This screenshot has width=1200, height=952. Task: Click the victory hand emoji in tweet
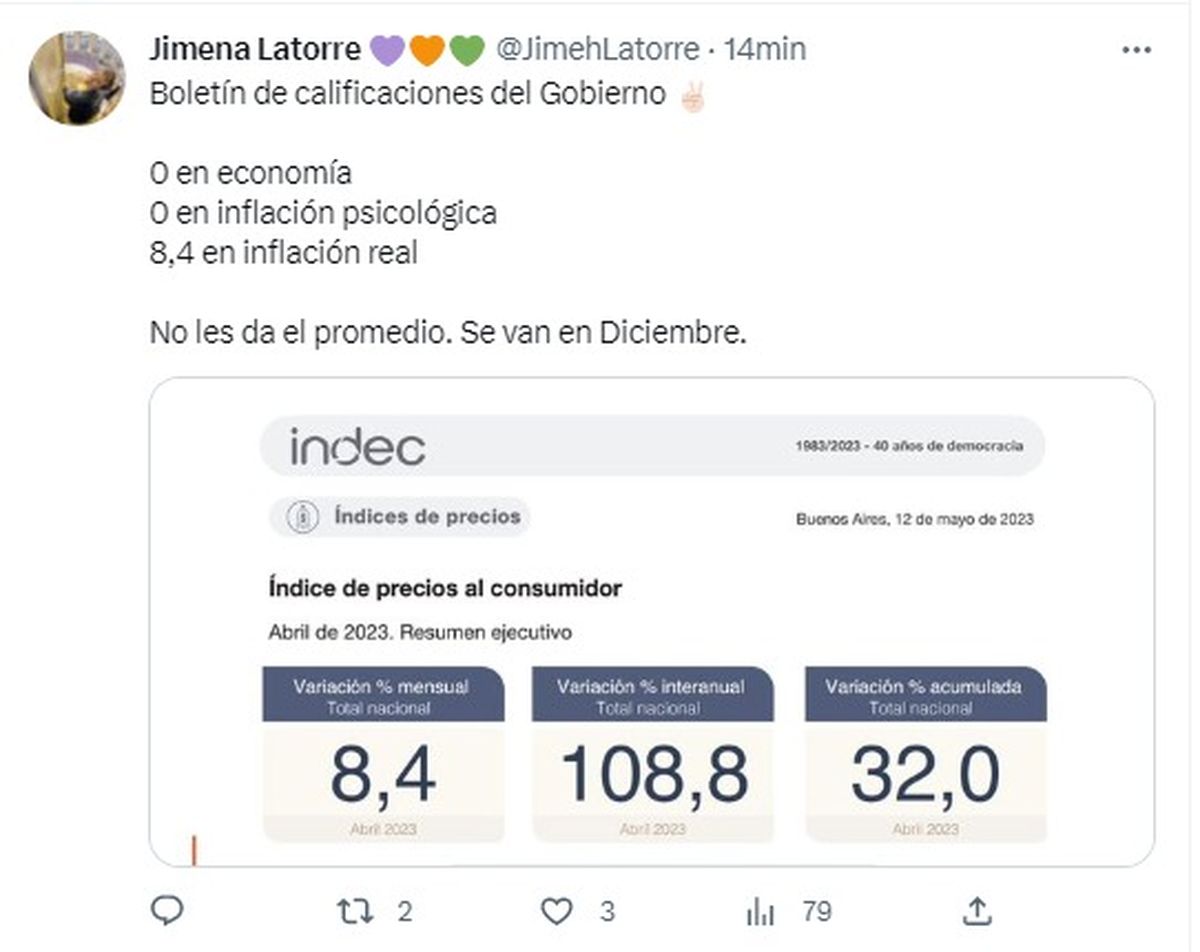coord(692,95)
